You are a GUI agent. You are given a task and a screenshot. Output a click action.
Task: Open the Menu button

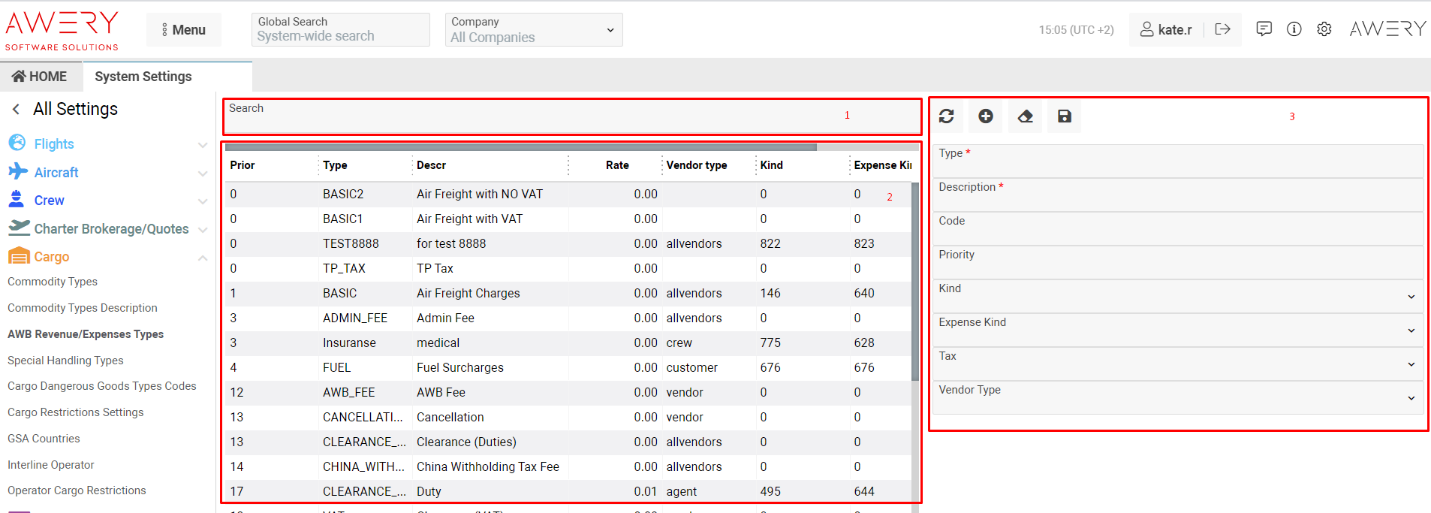coord(184,30)
